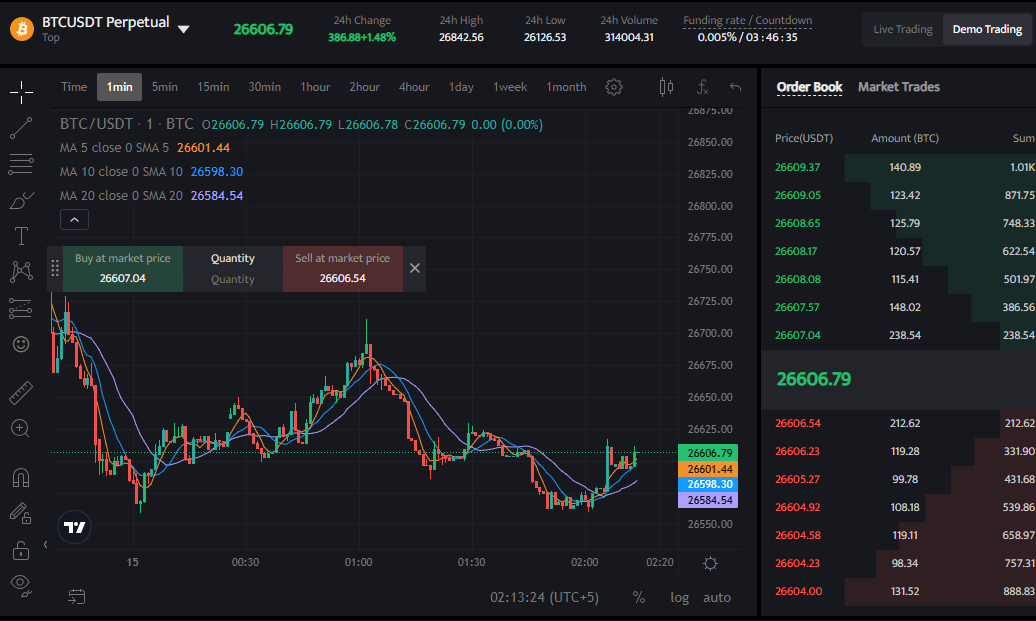Screen dimensions: 1036x621
Task: Select the 2hour interval
Action: (x=365, y=87)
